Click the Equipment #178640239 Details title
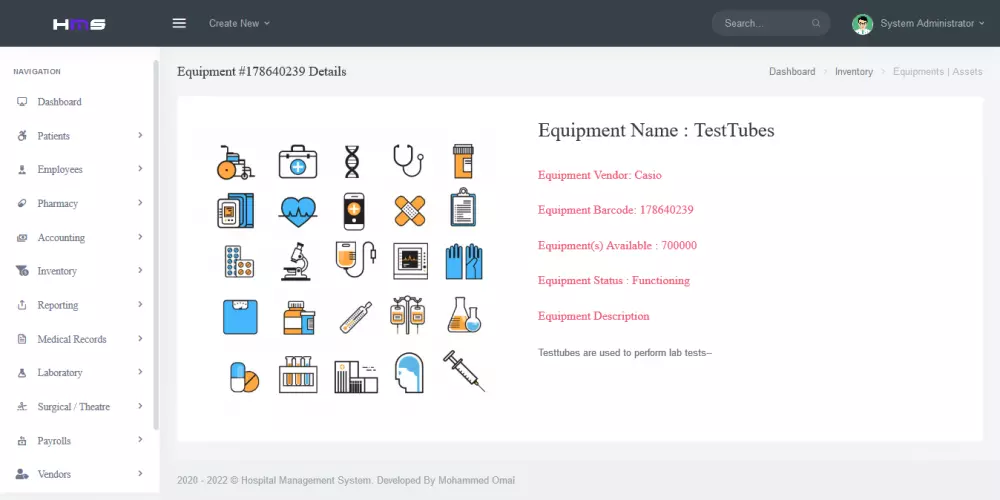Screen dimensions: 1000x500 [261, 71]
